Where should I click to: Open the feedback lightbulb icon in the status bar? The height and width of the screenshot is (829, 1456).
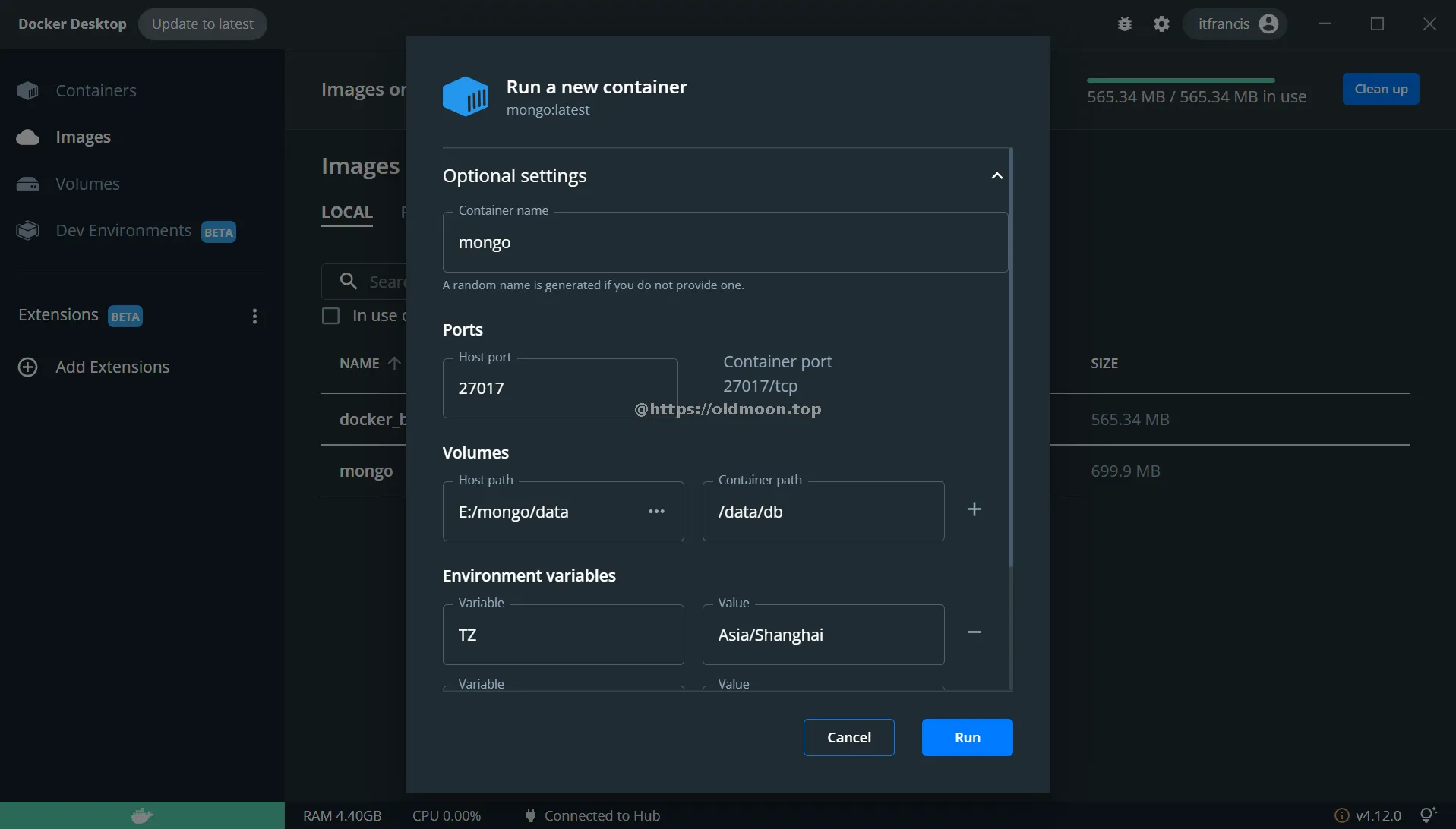tap(1428, 815)
